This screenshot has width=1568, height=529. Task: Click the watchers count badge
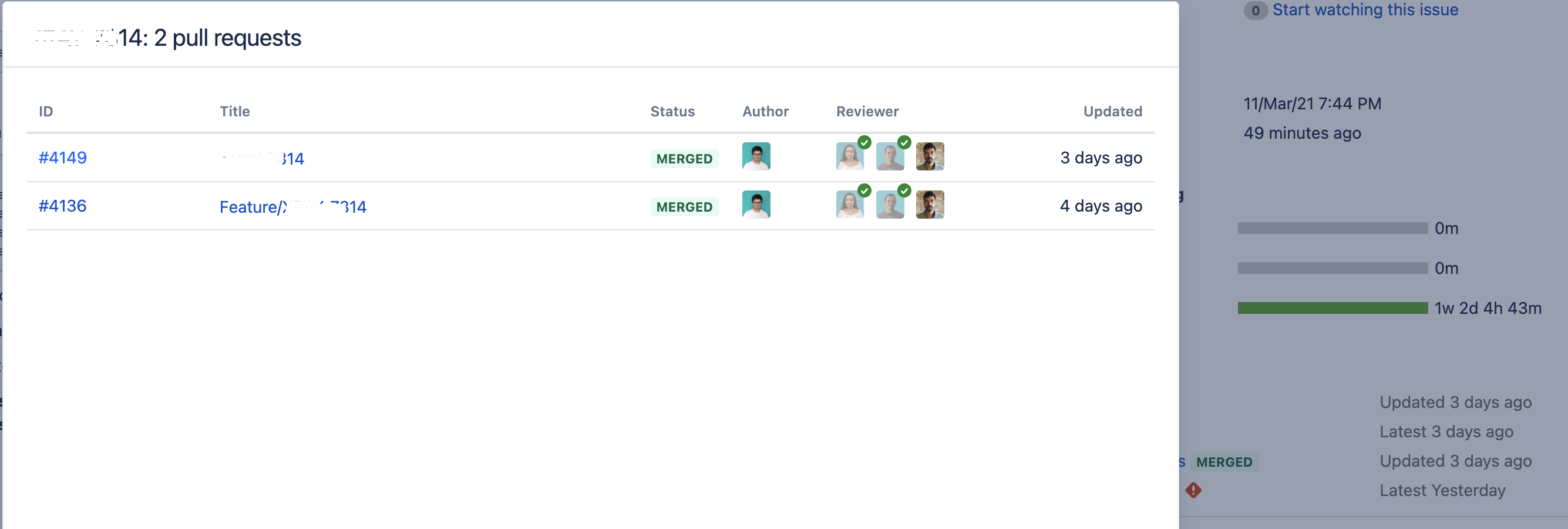(x=1255, y=11)
